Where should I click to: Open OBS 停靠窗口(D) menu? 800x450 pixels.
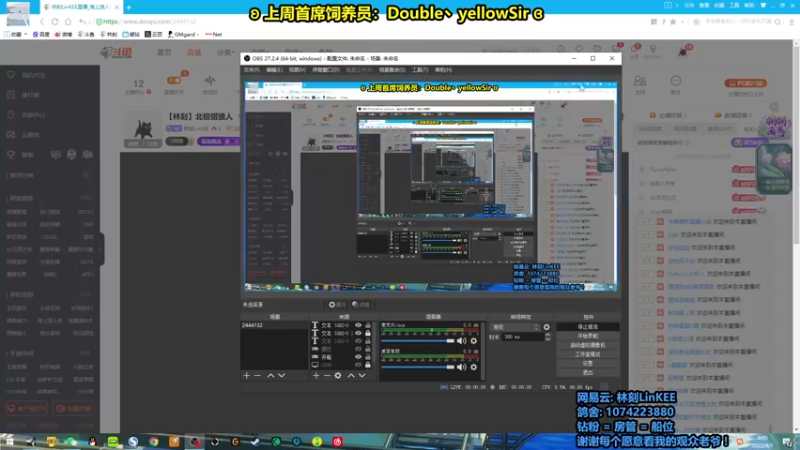[x=326, y=70]
